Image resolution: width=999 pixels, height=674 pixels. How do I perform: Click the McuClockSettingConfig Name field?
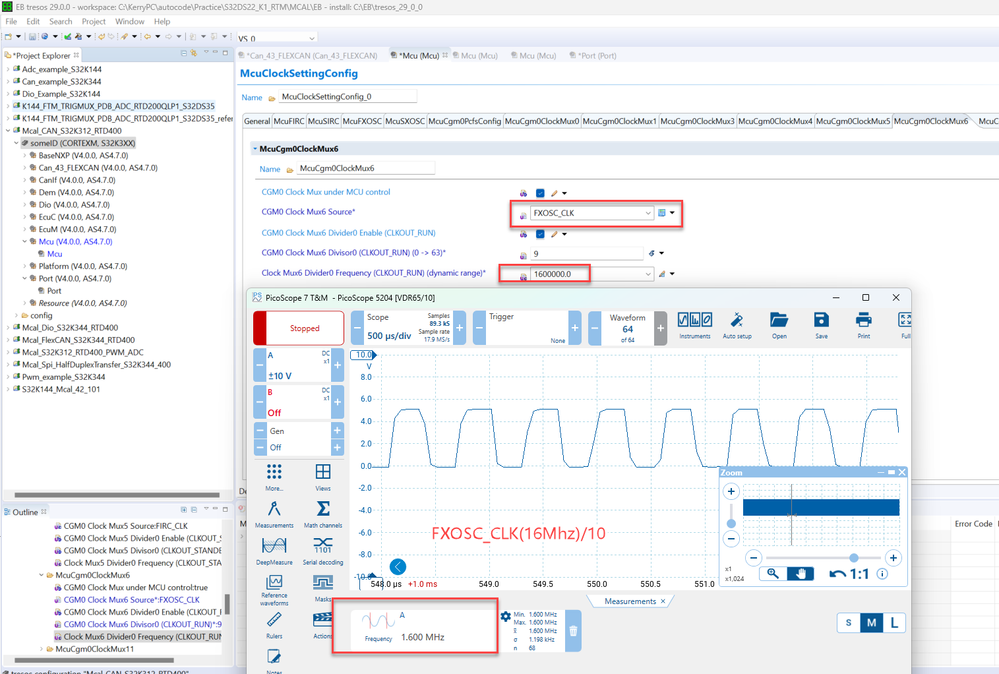tap(349, 97)
